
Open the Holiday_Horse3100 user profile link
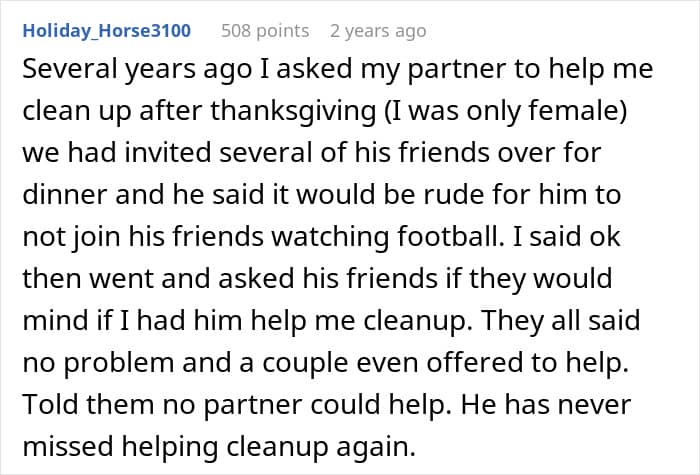coord(107,31)
